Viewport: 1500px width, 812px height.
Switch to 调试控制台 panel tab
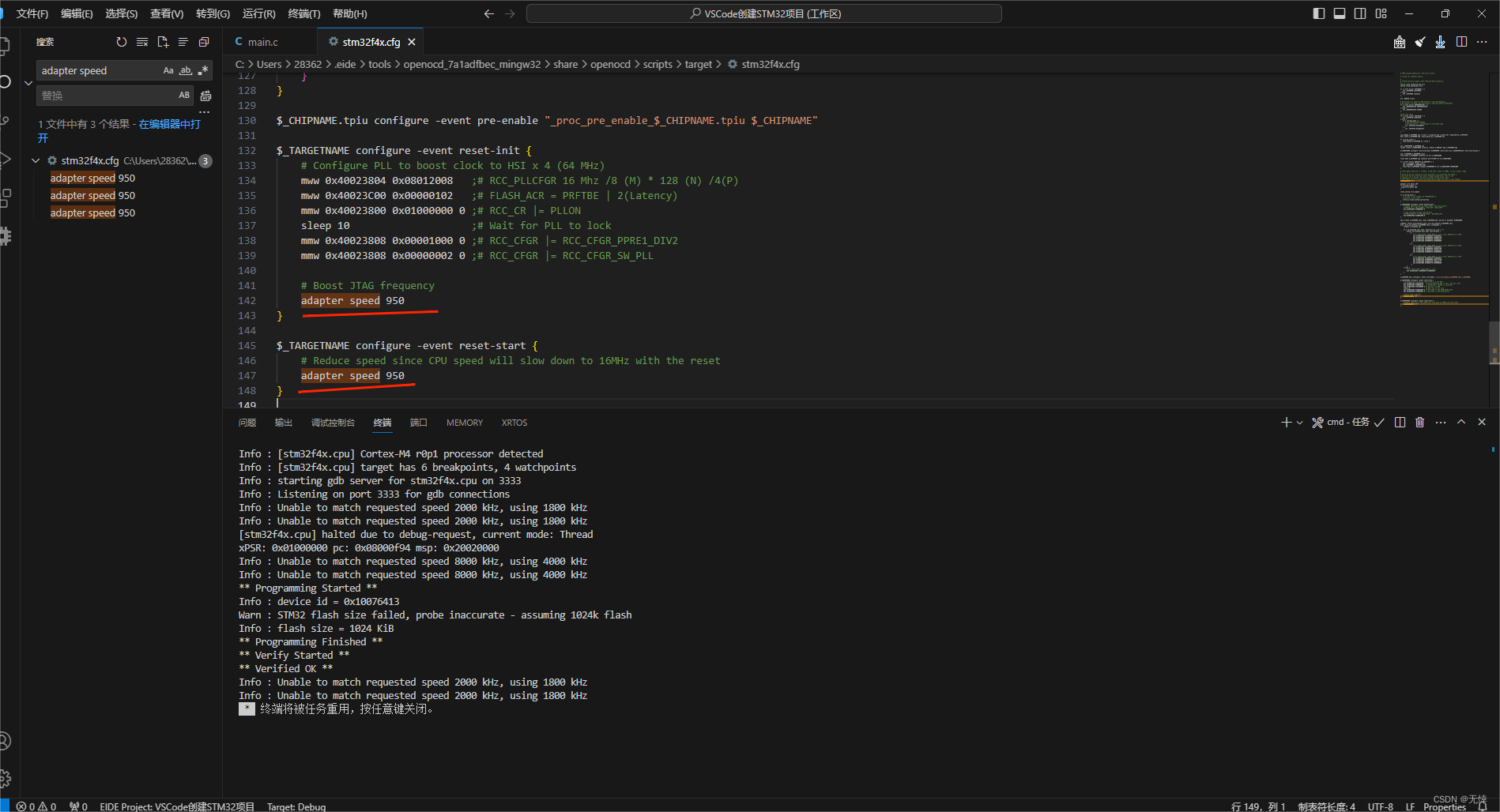coord(334,423)
